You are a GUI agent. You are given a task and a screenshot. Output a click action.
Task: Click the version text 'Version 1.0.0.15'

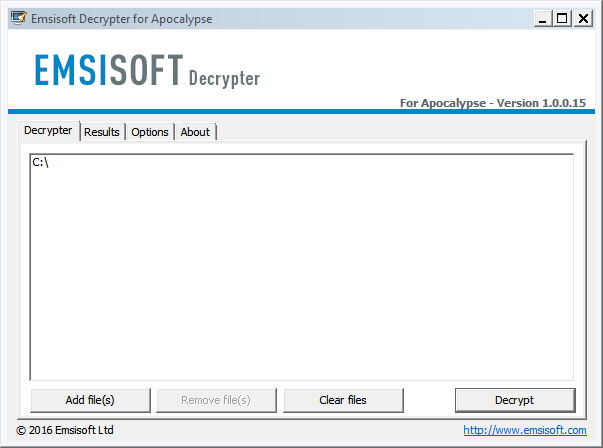click(x=541, y=103)
